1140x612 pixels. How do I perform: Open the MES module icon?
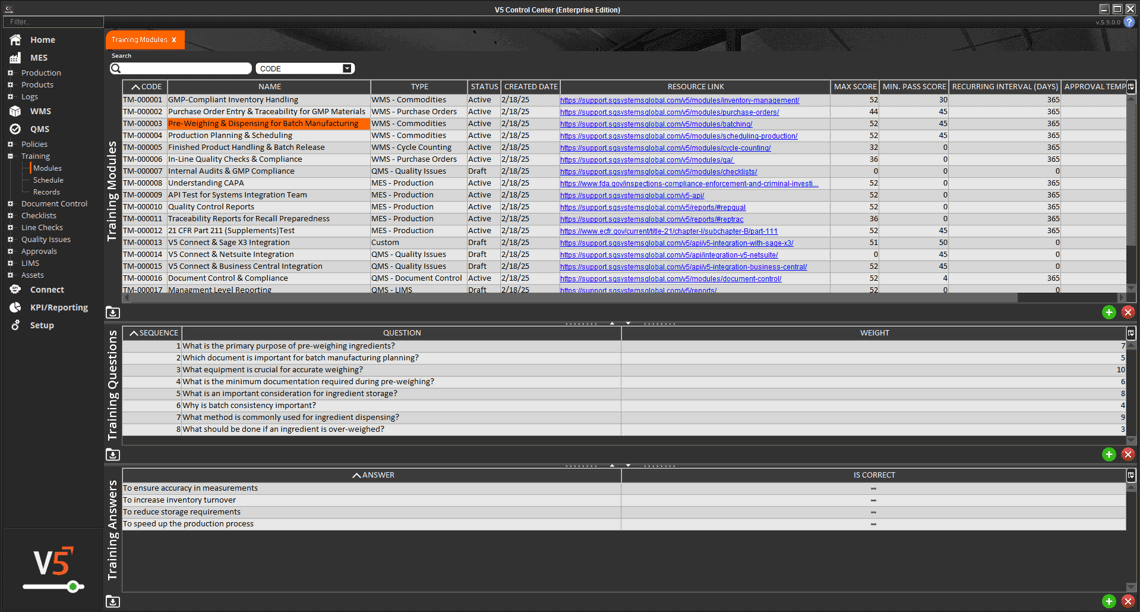pyautogui.click(x=15, y=57)
